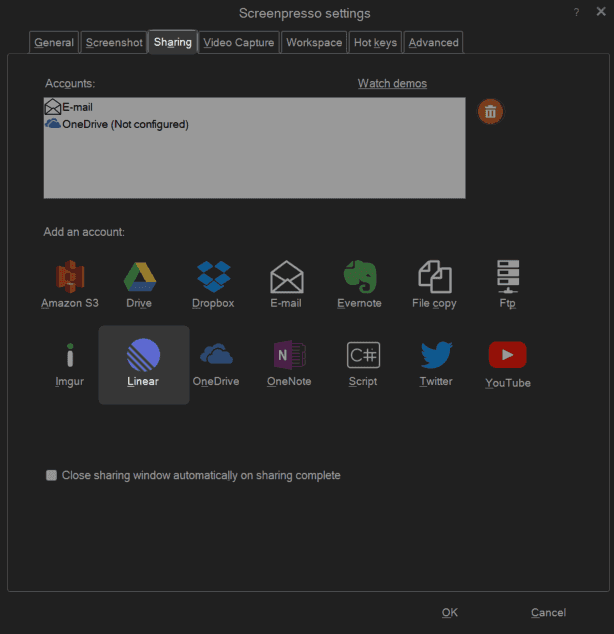Choose YouTube as sharing account
The width and height of the screenshot is (614, 634).
pyautogui.click(x=508, y=364)
